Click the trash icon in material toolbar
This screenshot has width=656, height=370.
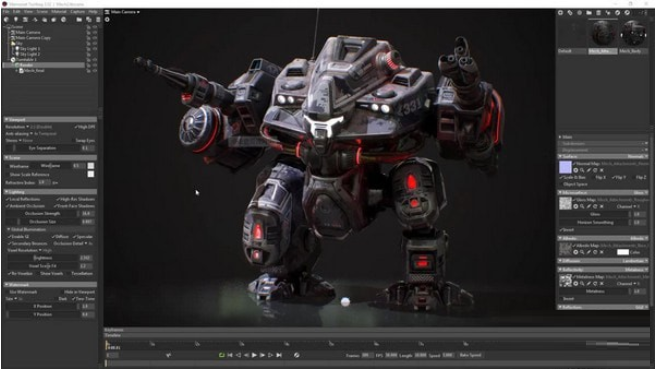pos(598,13)
